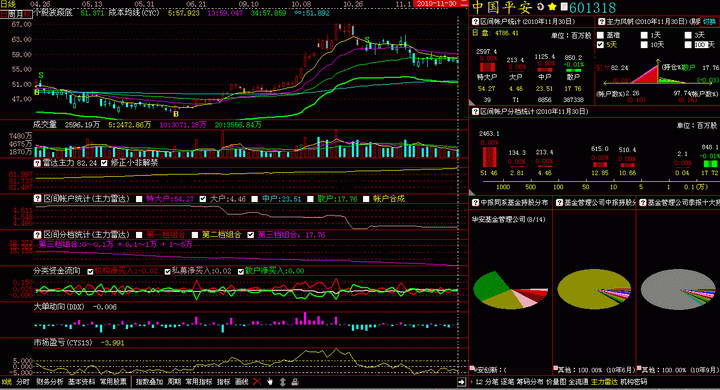Open help icon beside 雷达主力 indicator
This screenshot has height=390, width=720.
pos(37,163)
